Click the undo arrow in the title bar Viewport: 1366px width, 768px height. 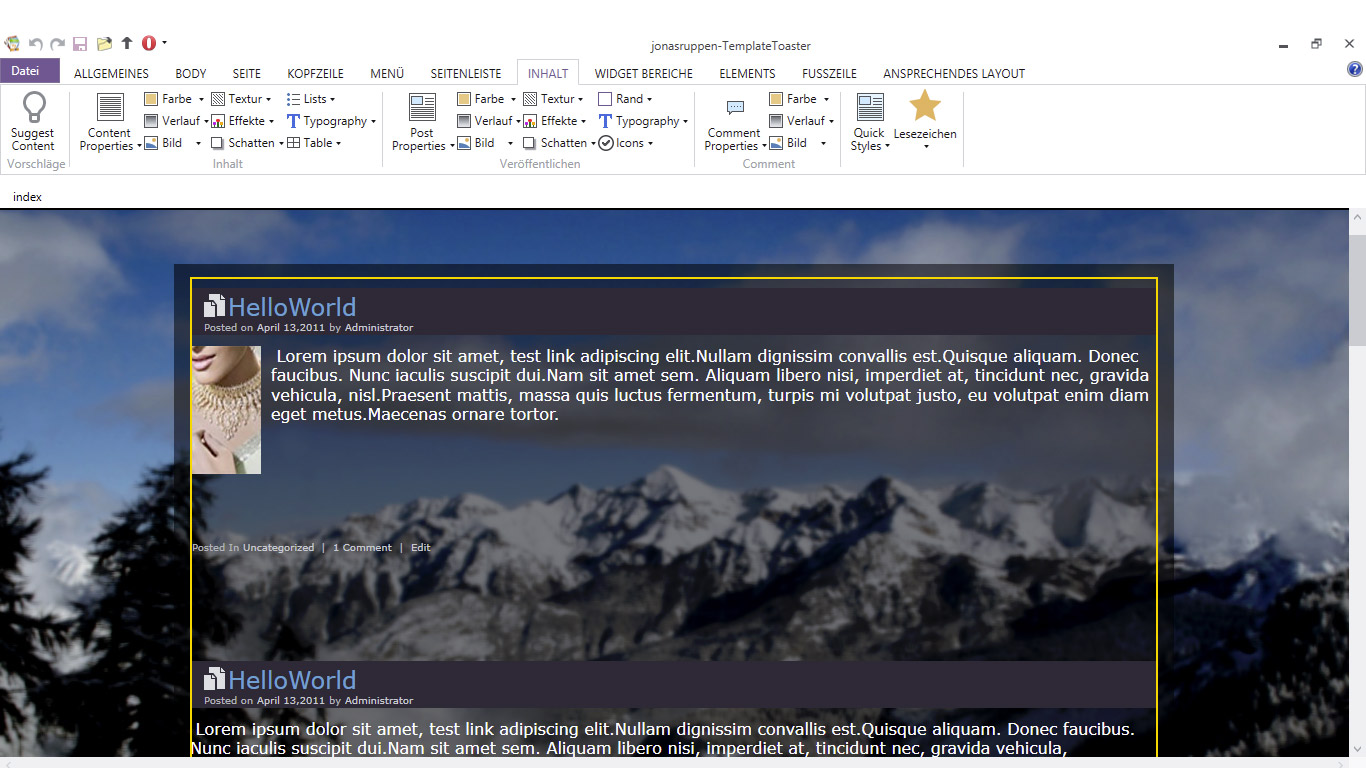click(x=36, y=44)
